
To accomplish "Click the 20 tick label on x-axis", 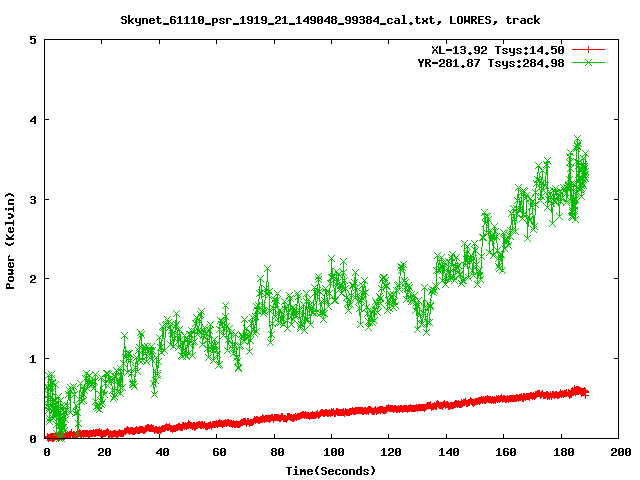I will [x=104, y=453].
